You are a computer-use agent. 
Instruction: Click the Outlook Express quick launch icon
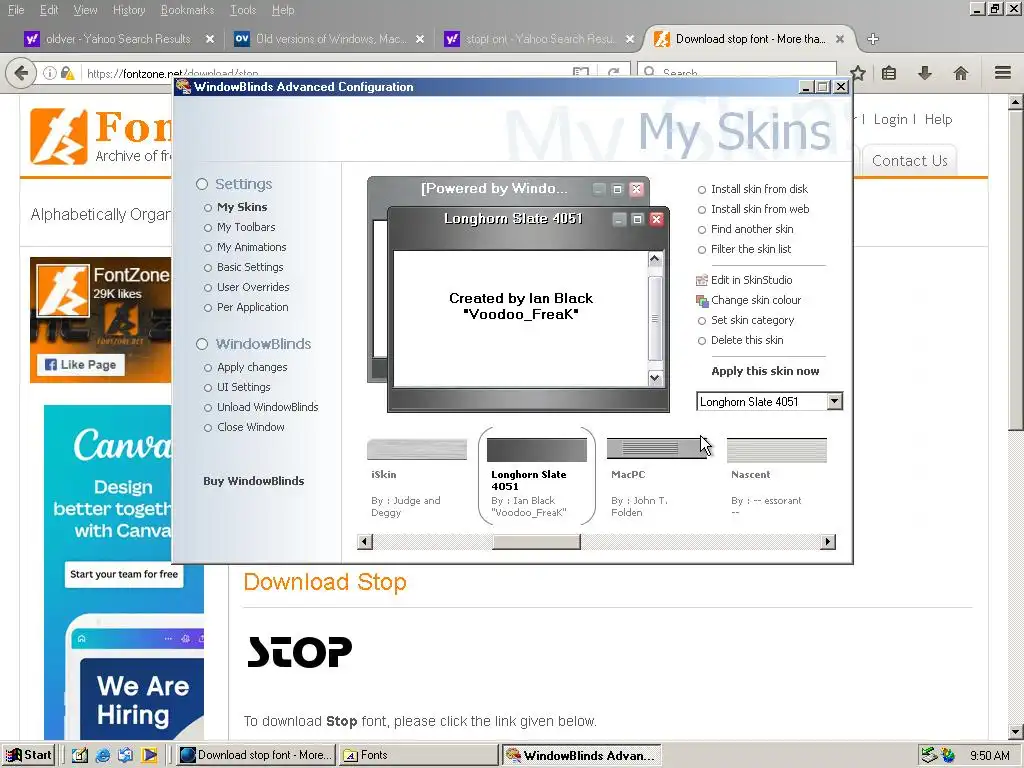126,755
